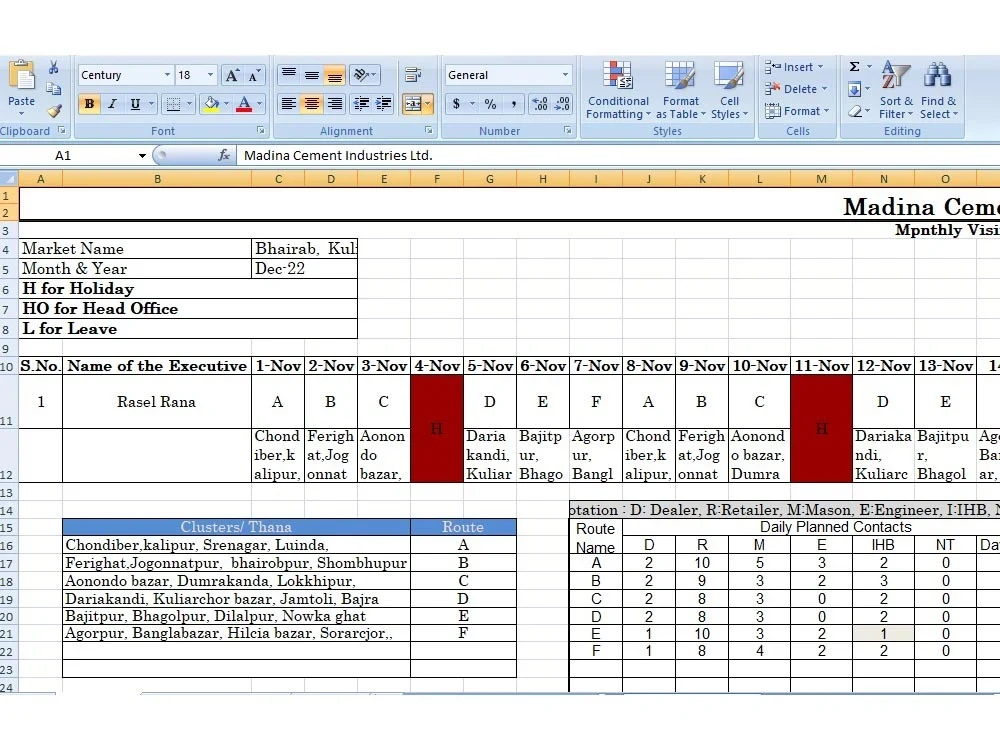
Task: Click the Delete cells button
Action: (x=796, y=89)
